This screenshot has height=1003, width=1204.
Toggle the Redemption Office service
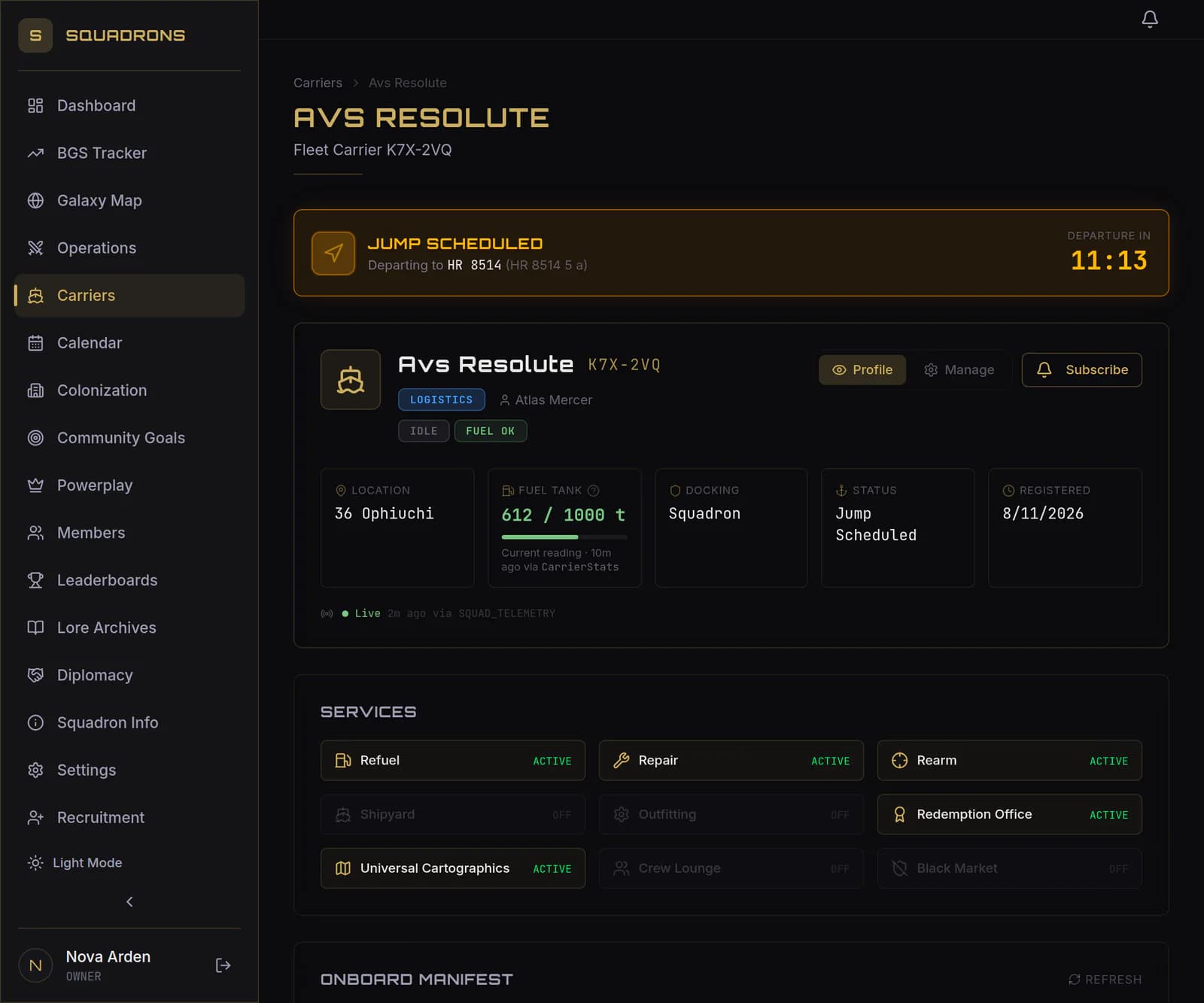(1010, 814)
